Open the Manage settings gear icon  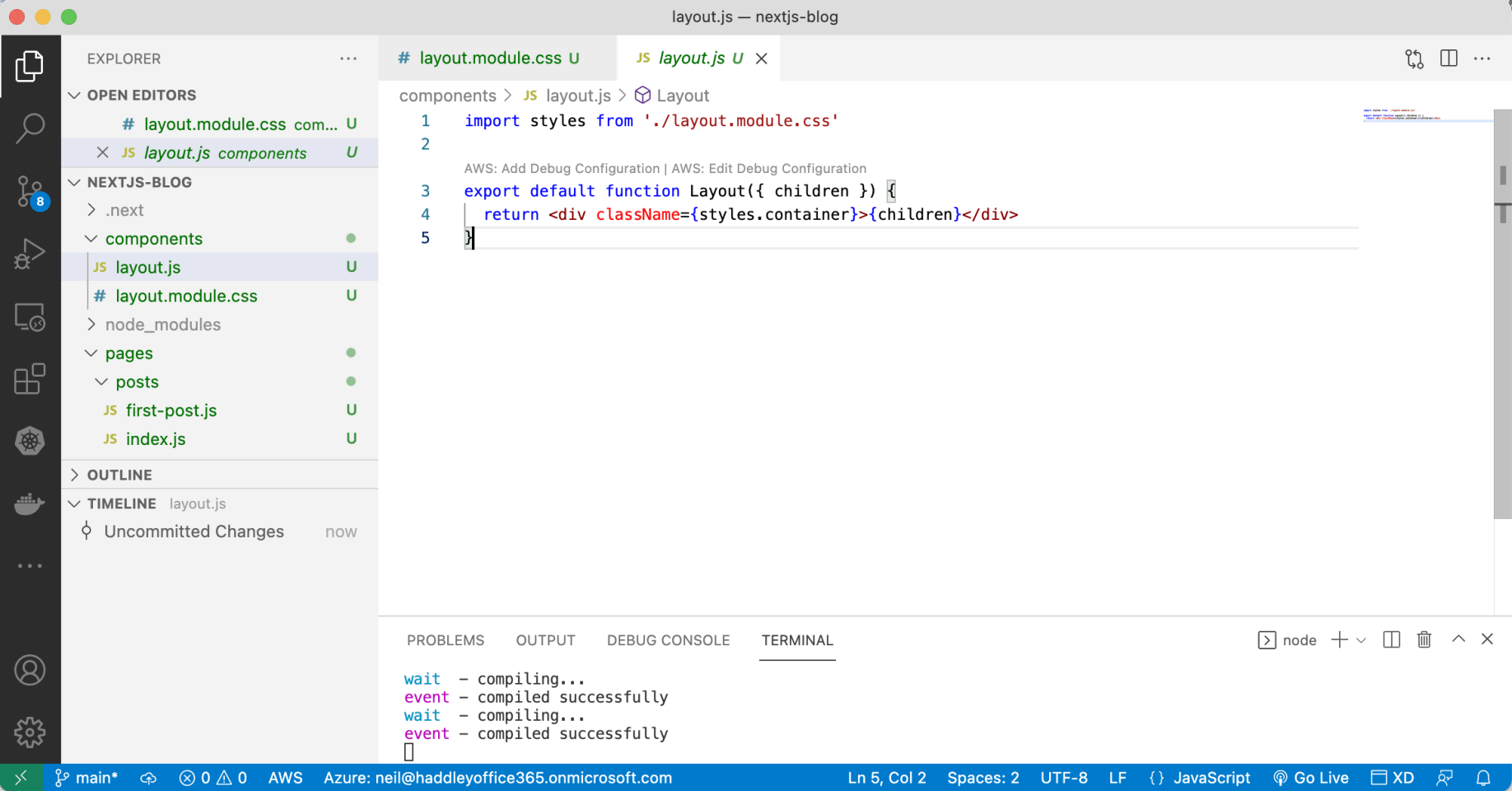click(x=30, y=732)
